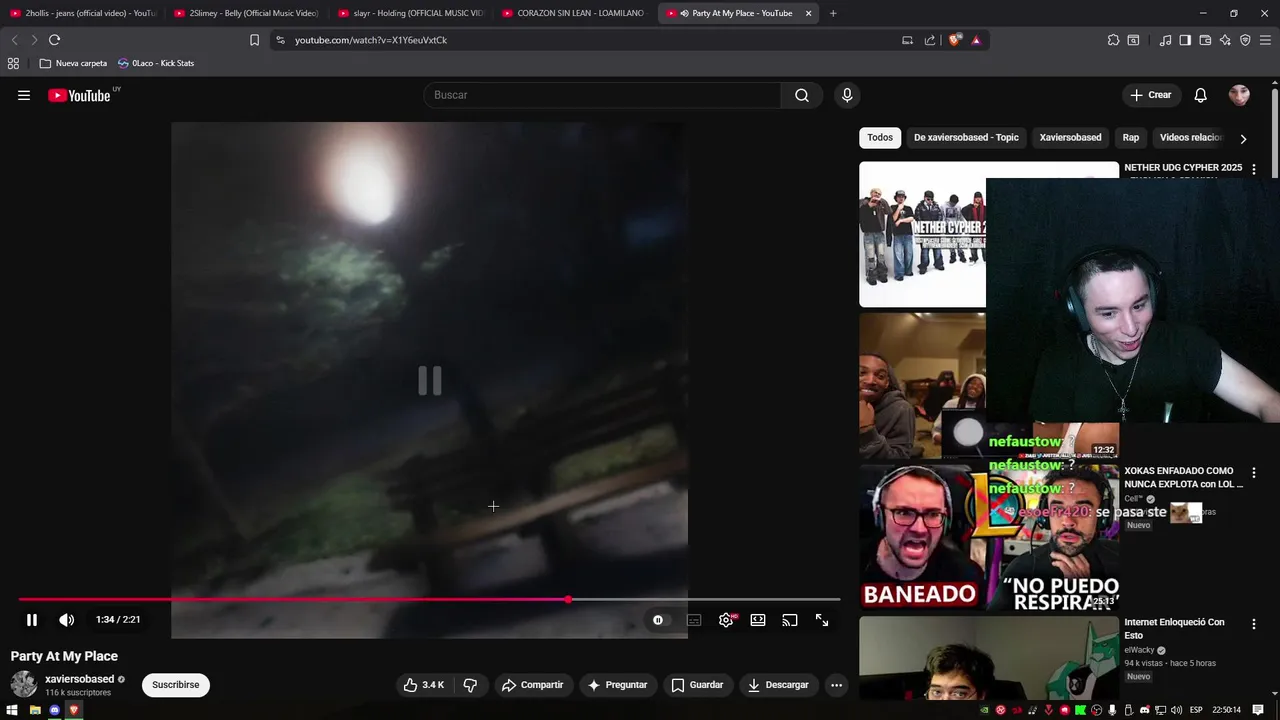Open options for Internet Enloqueció Con Esto
Screen dimensions: 1280x720
[1254, 624]
